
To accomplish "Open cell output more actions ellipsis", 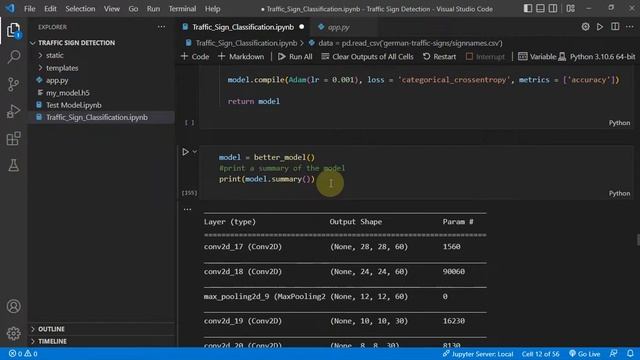I will [187, 209].
